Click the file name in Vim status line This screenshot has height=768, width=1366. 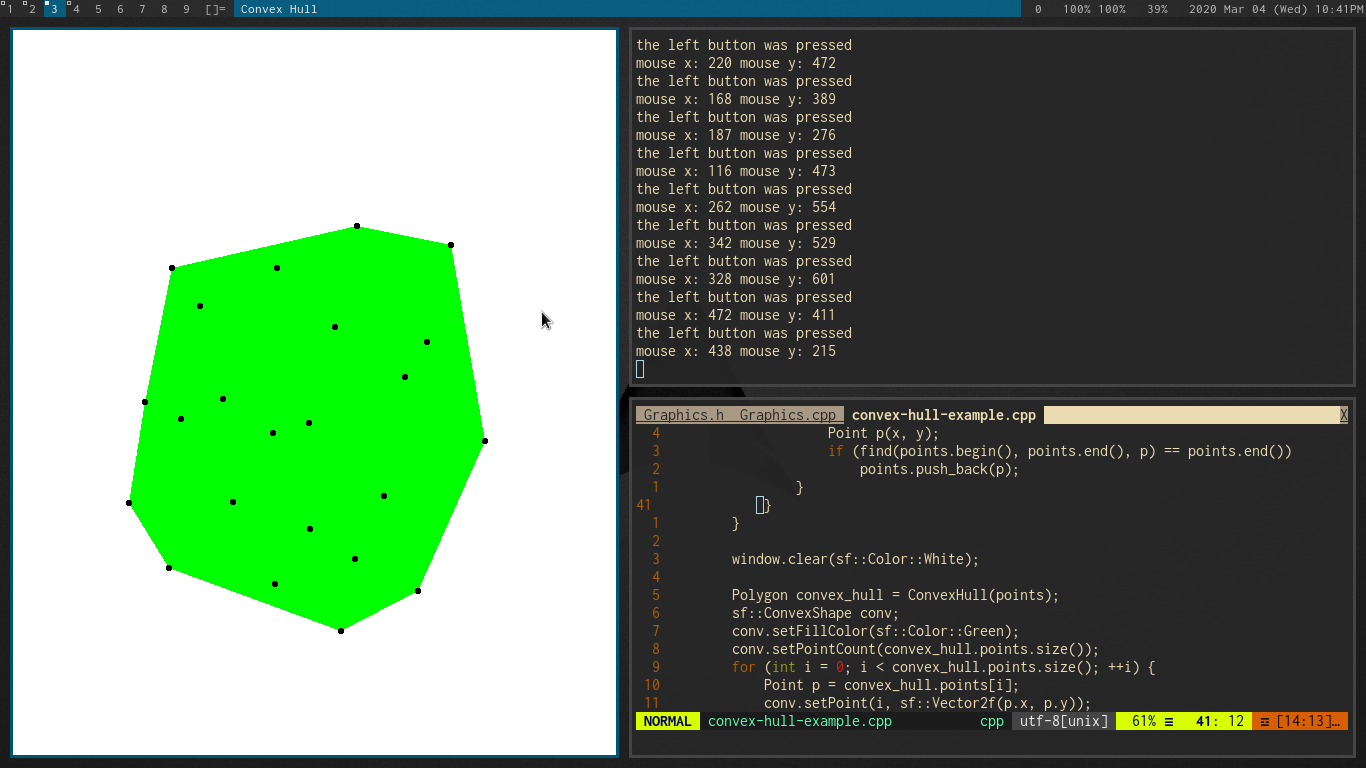(x=800, y=721)
